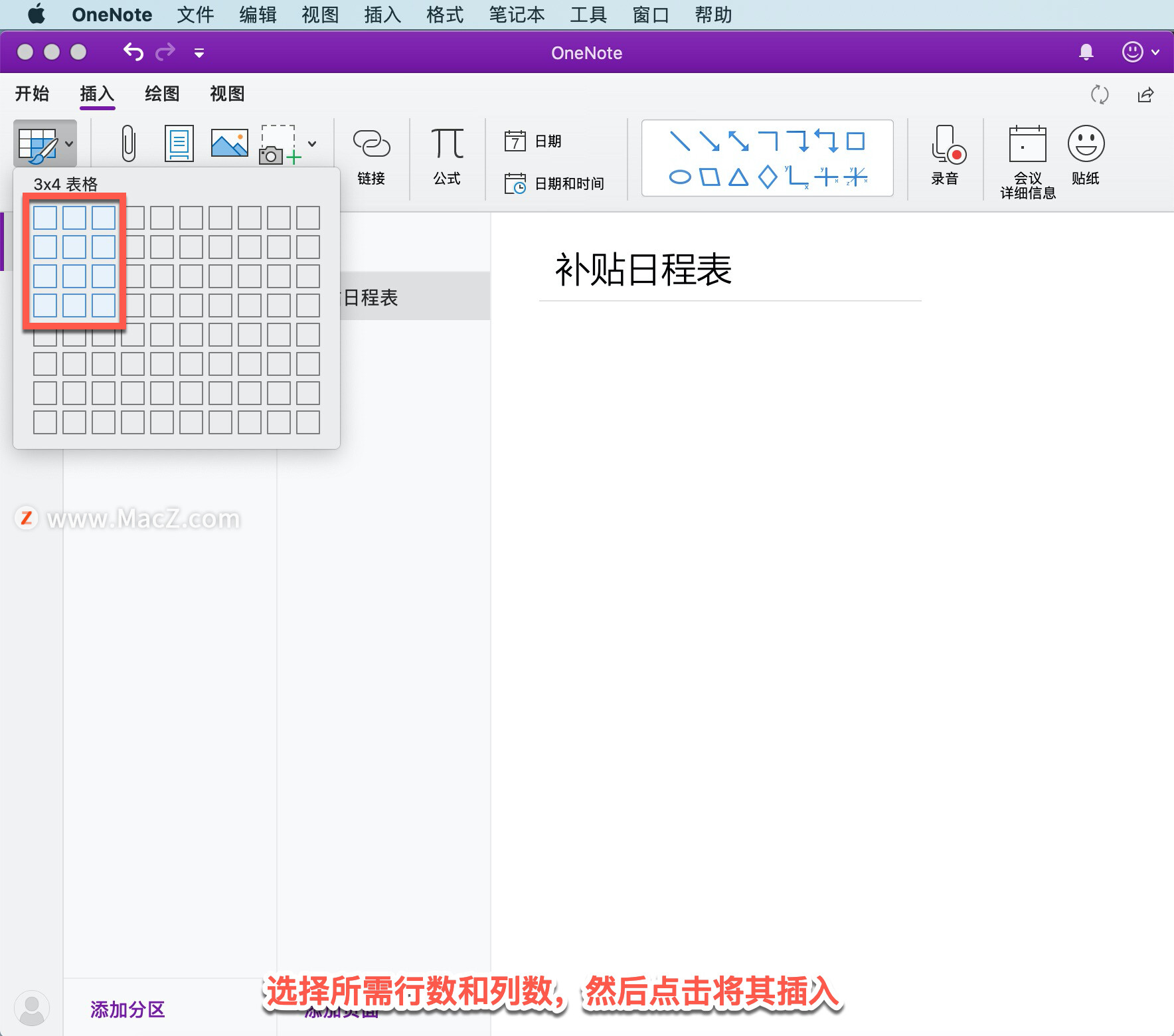Expand the quick access toolbar customizer
This screenshot has width=1174, height=1036.
(199, 52)
